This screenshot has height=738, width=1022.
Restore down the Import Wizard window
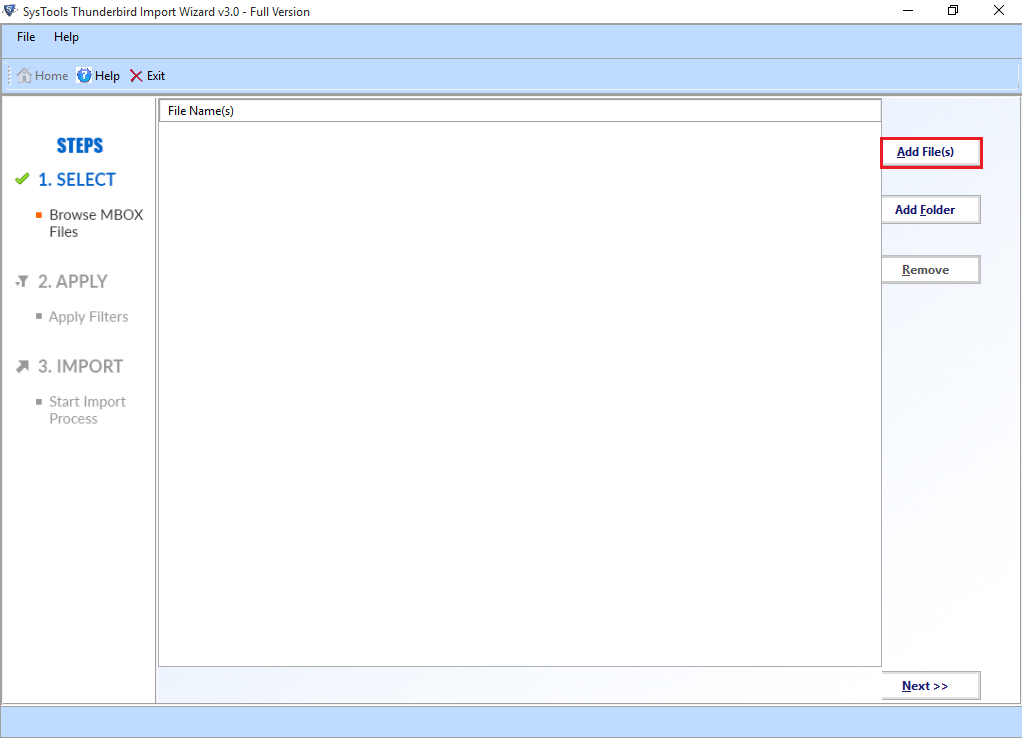[953, 11]
